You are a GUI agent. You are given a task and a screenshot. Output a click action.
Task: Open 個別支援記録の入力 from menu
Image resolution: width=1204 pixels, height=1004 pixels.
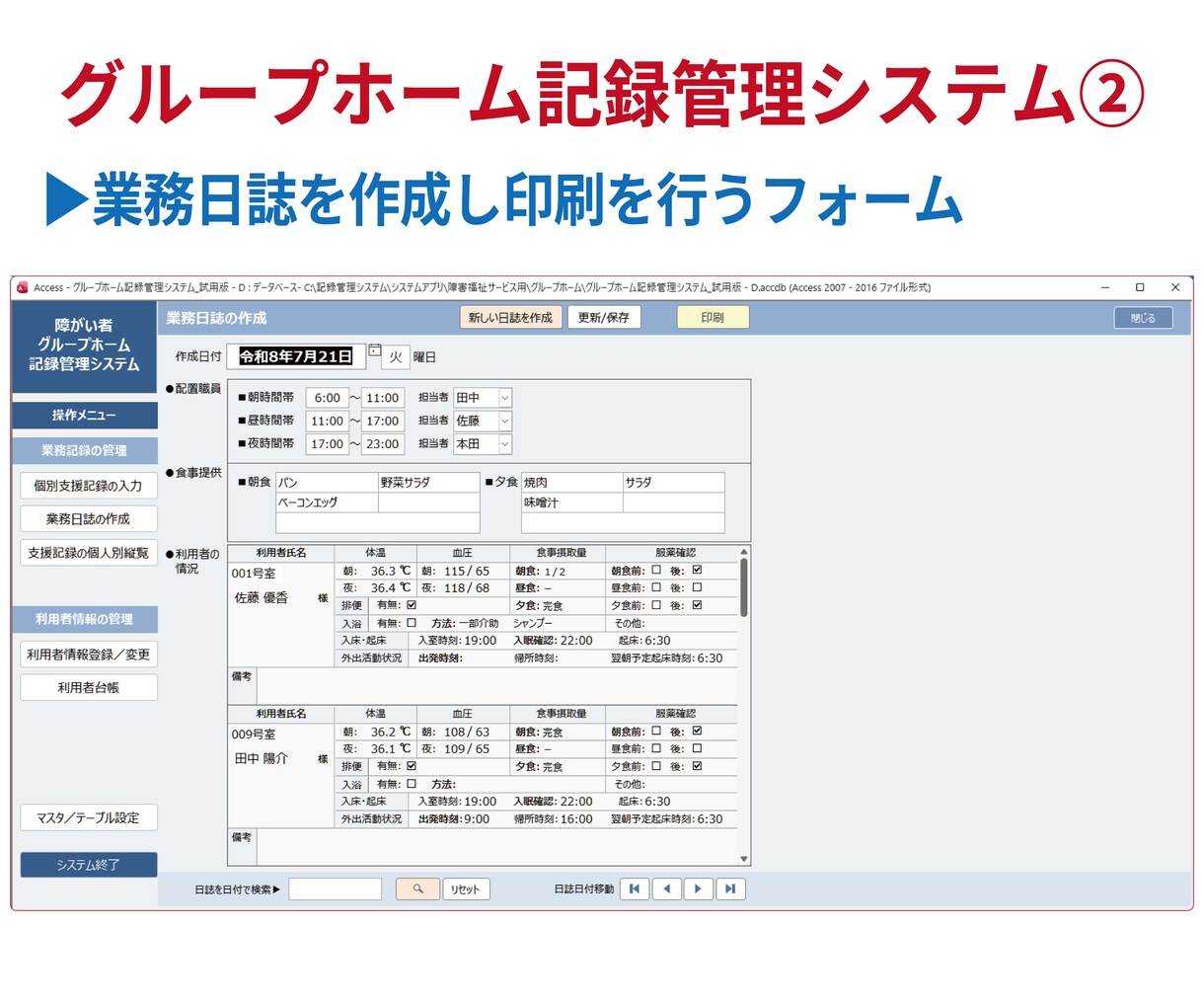pos(89,486)
